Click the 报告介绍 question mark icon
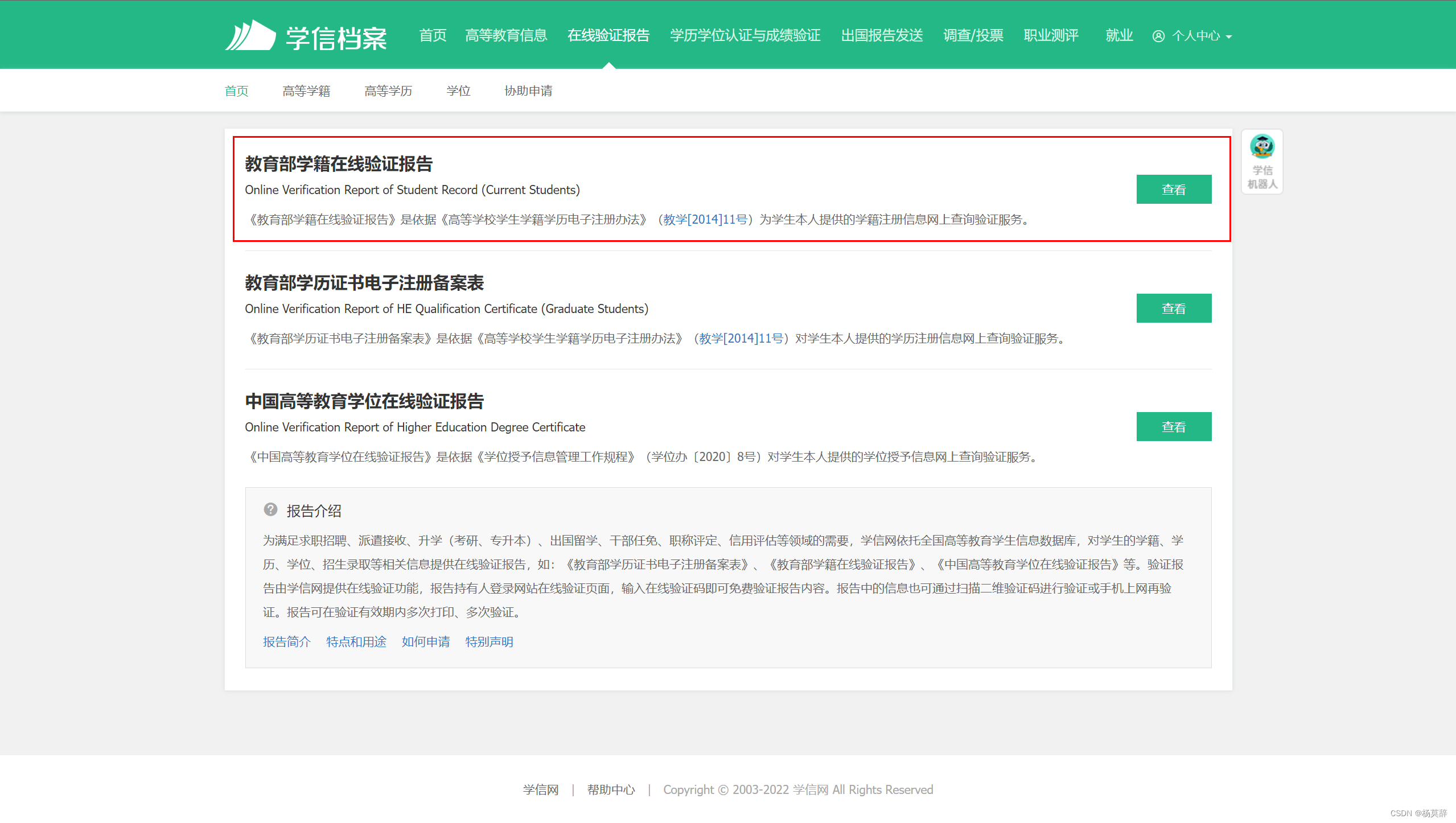 [270, 509]
